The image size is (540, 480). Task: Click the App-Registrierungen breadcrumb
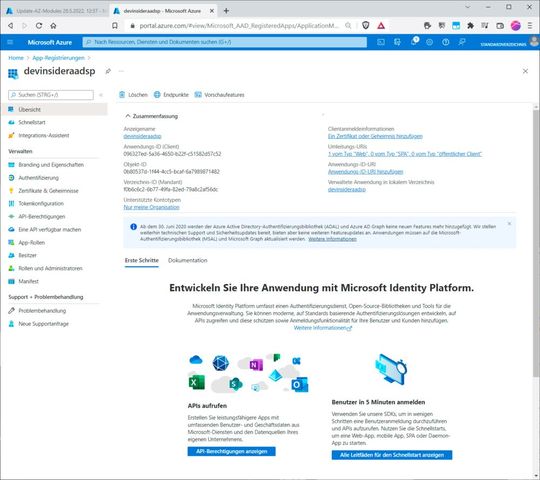pyautogui.click(x=59, y=58)
